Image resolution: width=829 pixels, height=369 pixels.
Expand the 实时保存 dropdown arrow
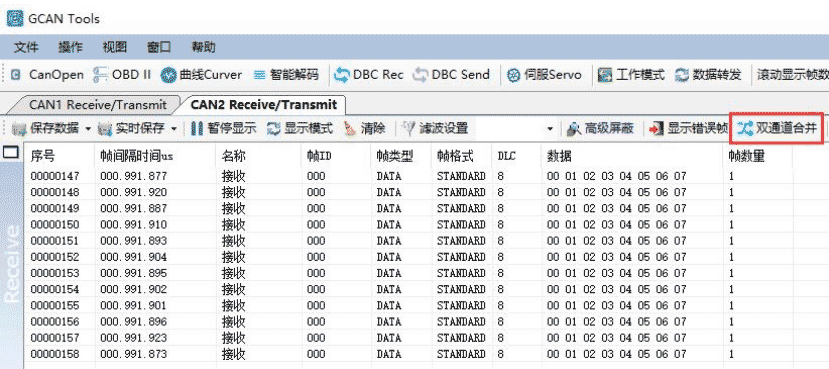(x=174, y=128)
